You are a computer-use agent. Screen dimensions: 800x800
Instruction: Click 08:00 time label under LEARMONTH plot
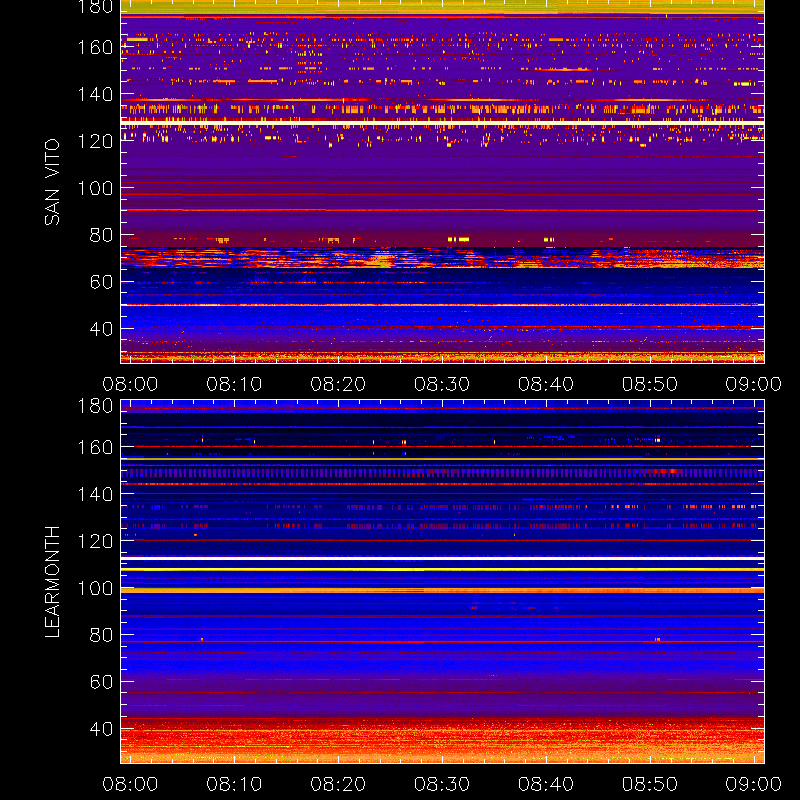[x=130, y=784]
